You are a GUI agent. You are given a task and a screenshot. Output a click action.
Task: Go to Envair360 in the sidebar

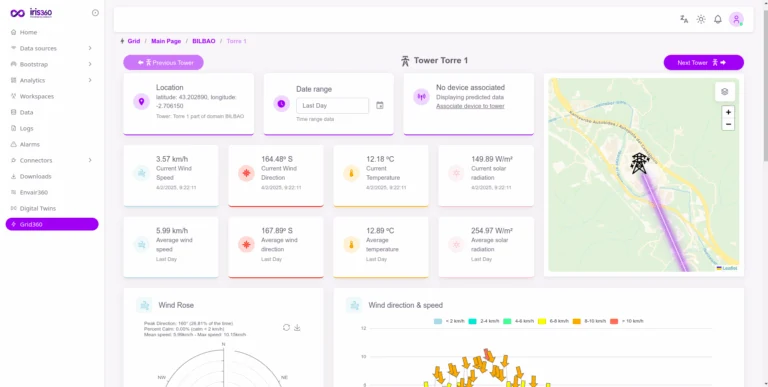tap(33, 193)
